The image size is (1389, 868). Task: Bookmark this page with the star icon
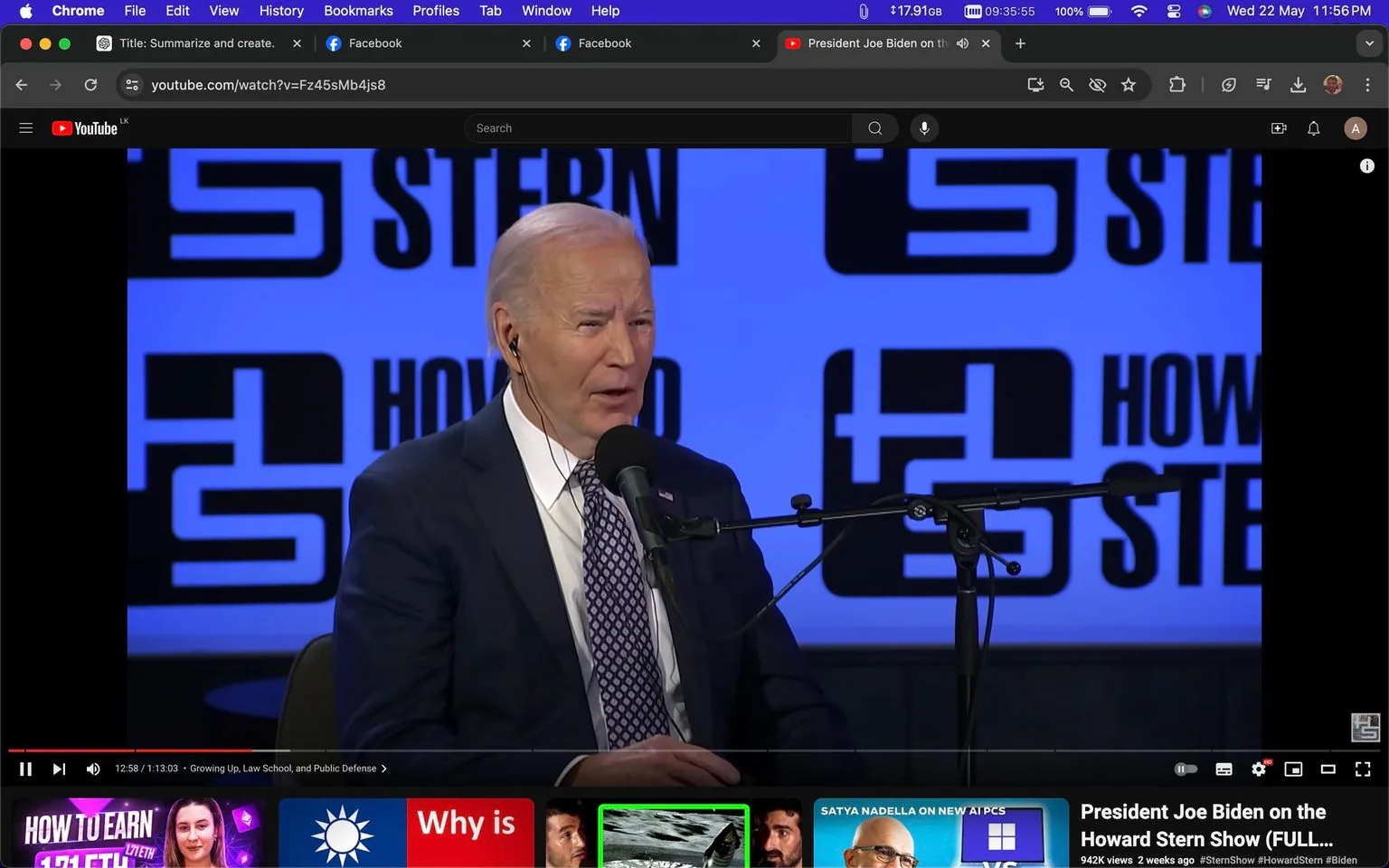click(1129, 84)
